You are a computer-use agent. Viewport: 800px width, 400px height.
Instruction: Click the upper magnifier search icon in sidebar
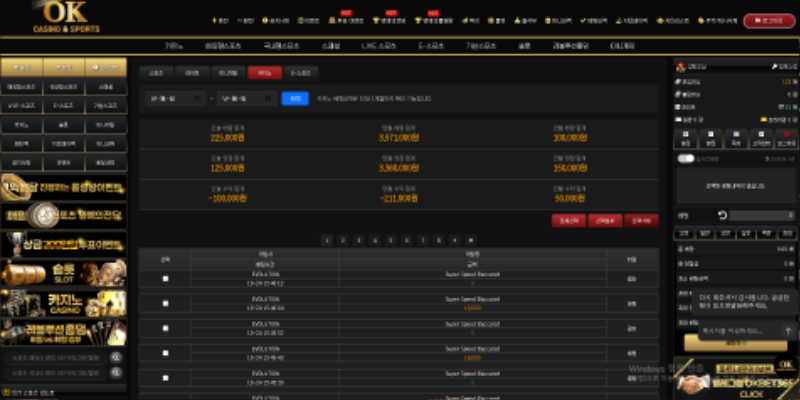[116, 357]
